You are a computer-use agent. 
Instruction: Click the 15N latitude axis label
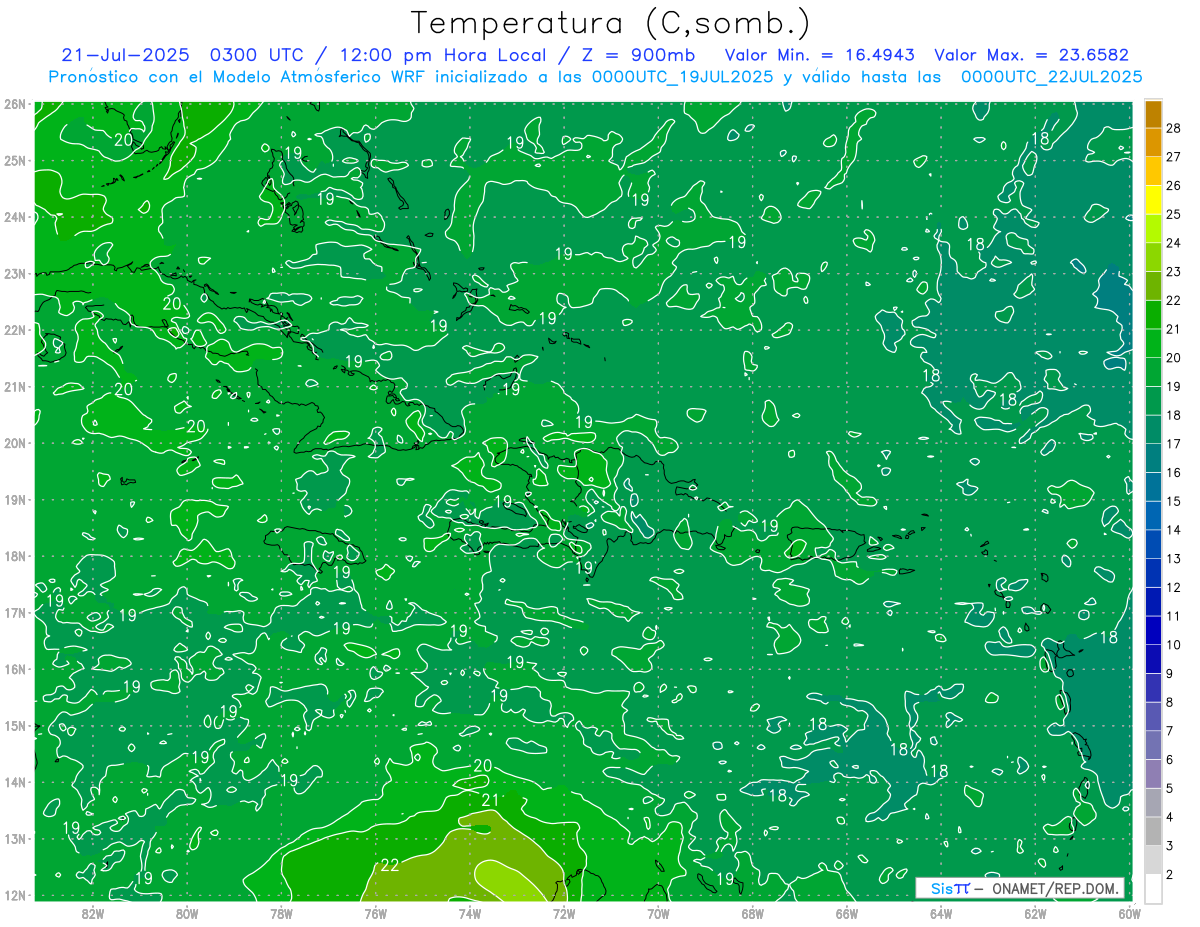click(x=14, y=725)
